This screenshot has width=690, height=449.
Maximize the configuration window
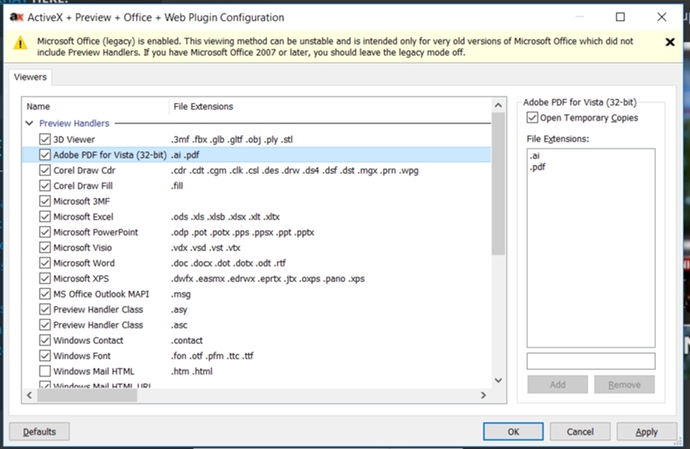click(x=620, y=17)
